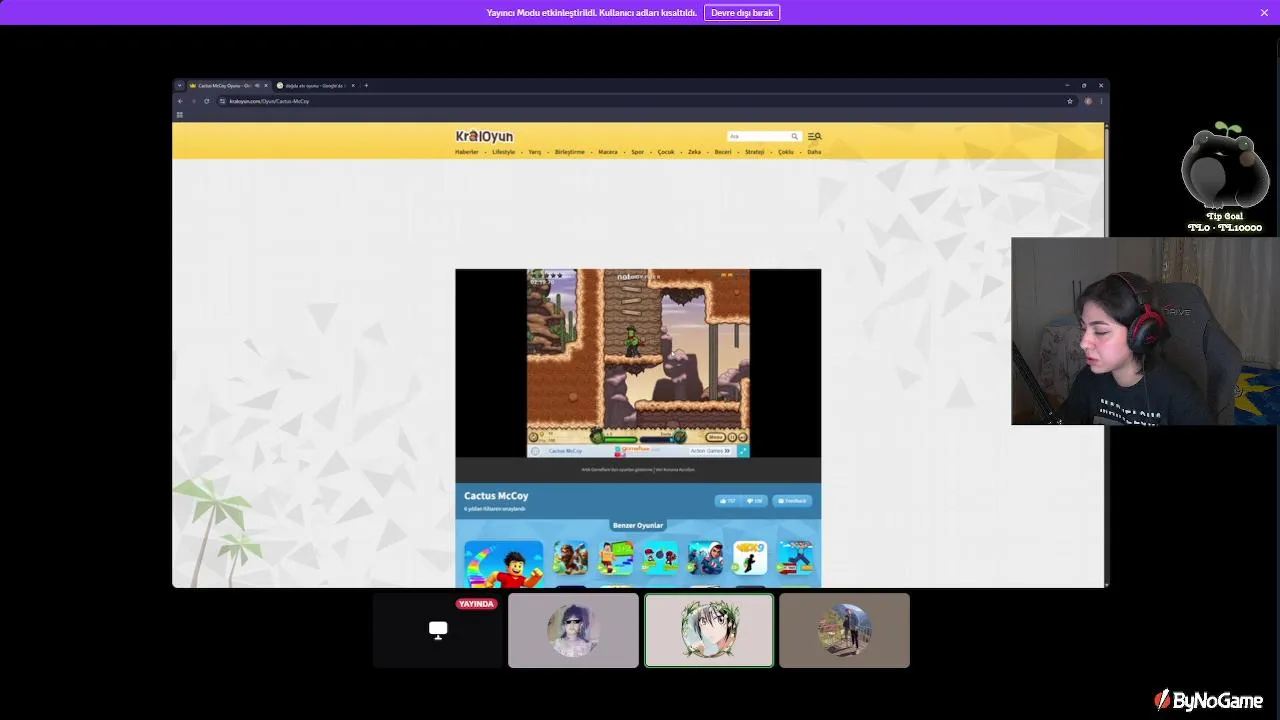
Task: Open the Yarış category
Action: [535, 152]
